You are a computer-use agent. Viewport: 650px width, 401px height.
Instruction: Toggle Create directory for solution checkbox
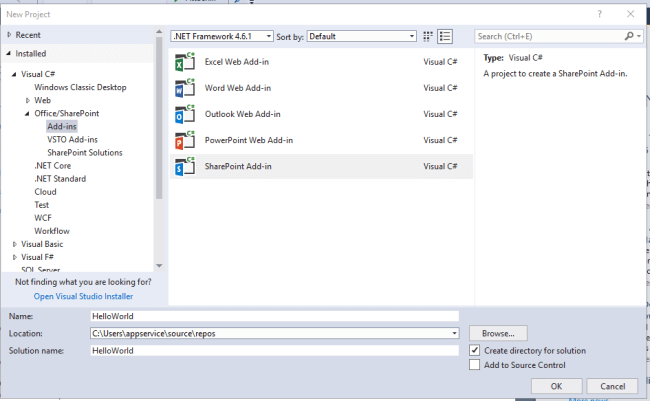pyautogui.click(x=475, y=350)
